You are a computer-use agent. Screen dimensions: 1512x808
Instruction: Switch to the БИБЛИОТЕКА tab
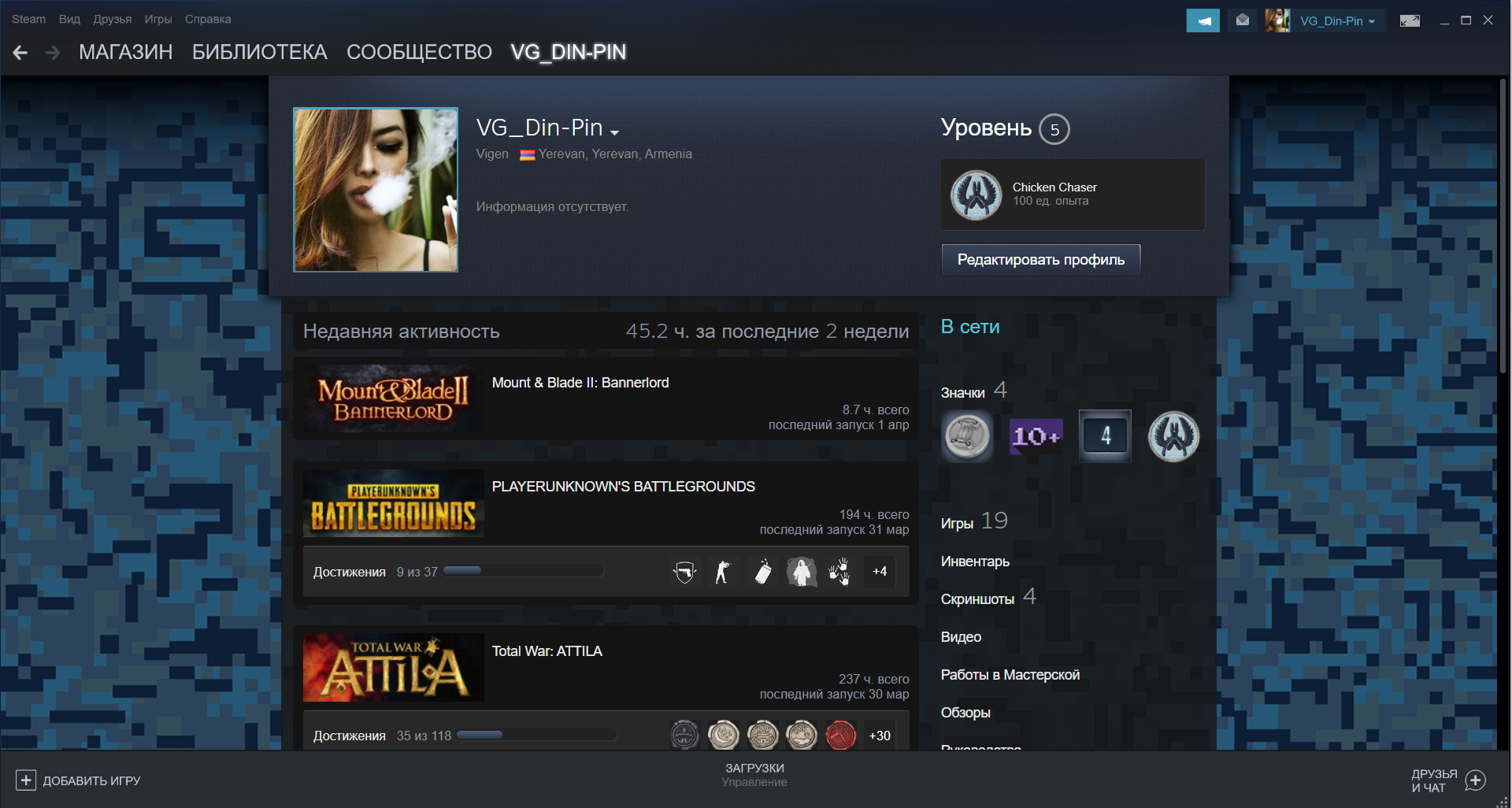coord(260,52)
